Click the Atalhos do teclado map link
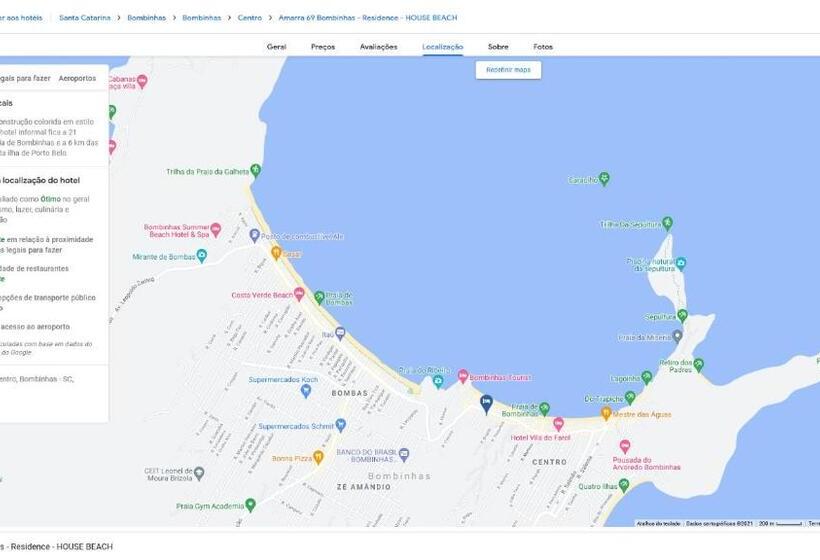820x560 pixels. pyautogui.click(x=659, y=523)
